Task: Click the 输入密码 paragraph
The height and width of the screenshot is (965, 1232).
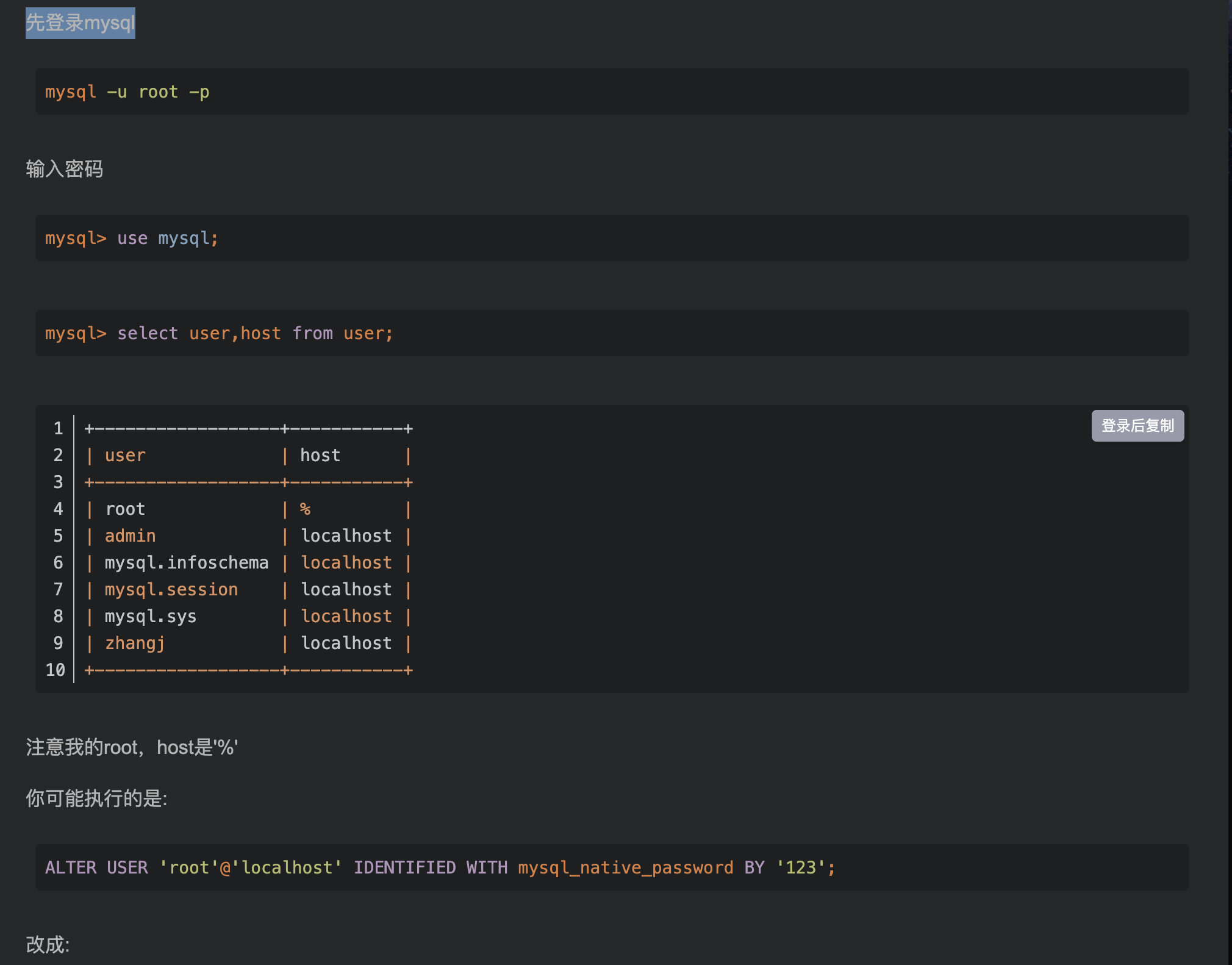Action: [x=64, y=169]
